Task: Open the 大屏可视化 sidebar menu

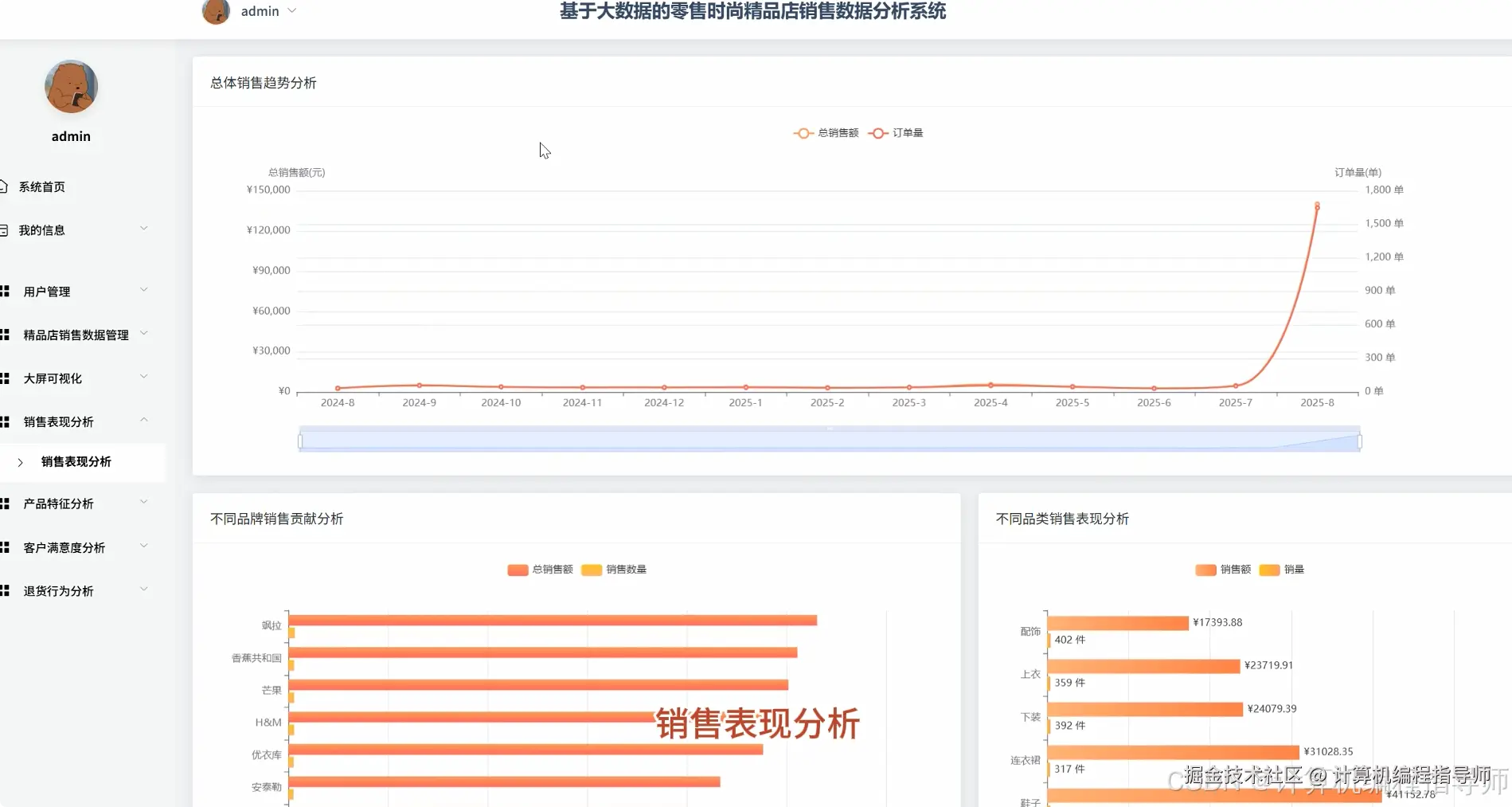Action: tap(53, 378)
